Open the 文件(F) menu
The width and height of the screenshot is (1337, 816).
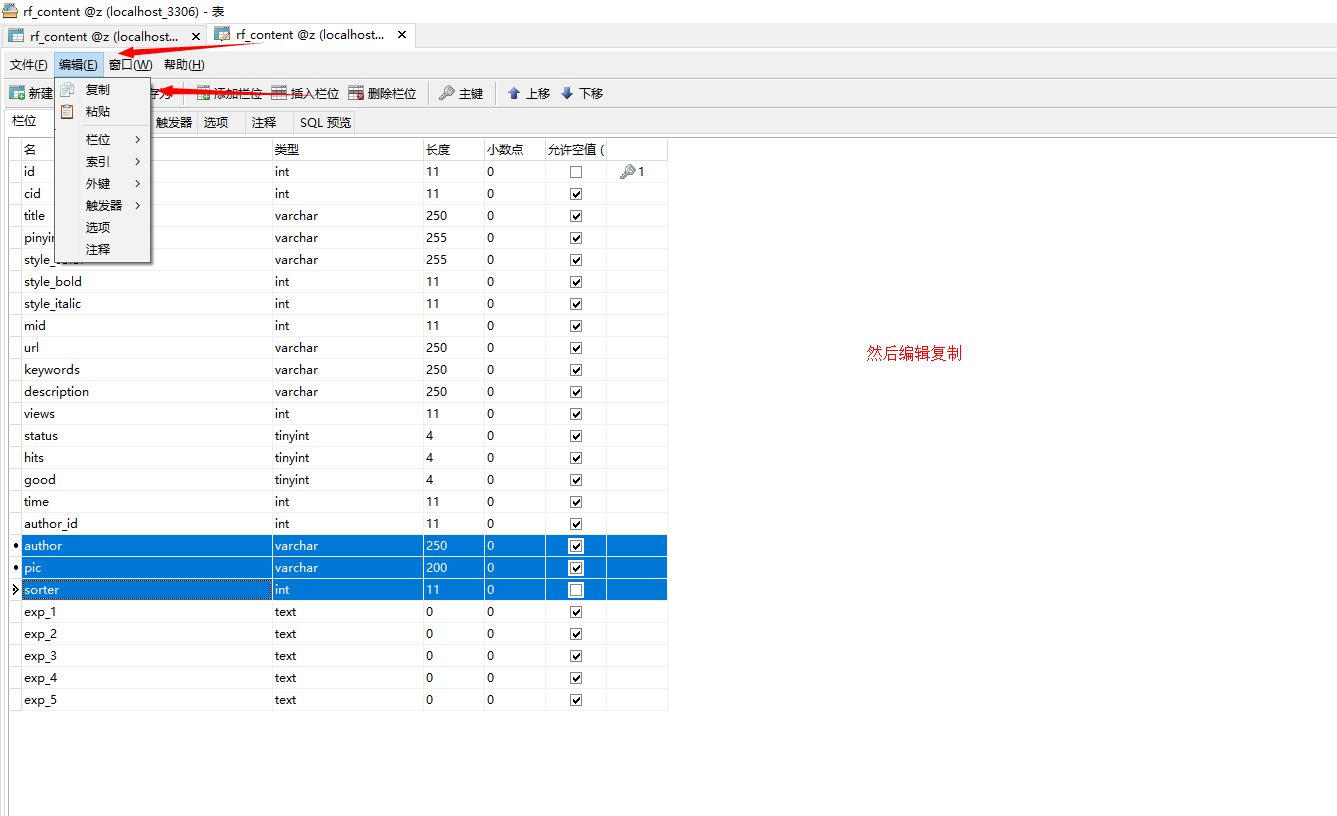tap(29, 65)
